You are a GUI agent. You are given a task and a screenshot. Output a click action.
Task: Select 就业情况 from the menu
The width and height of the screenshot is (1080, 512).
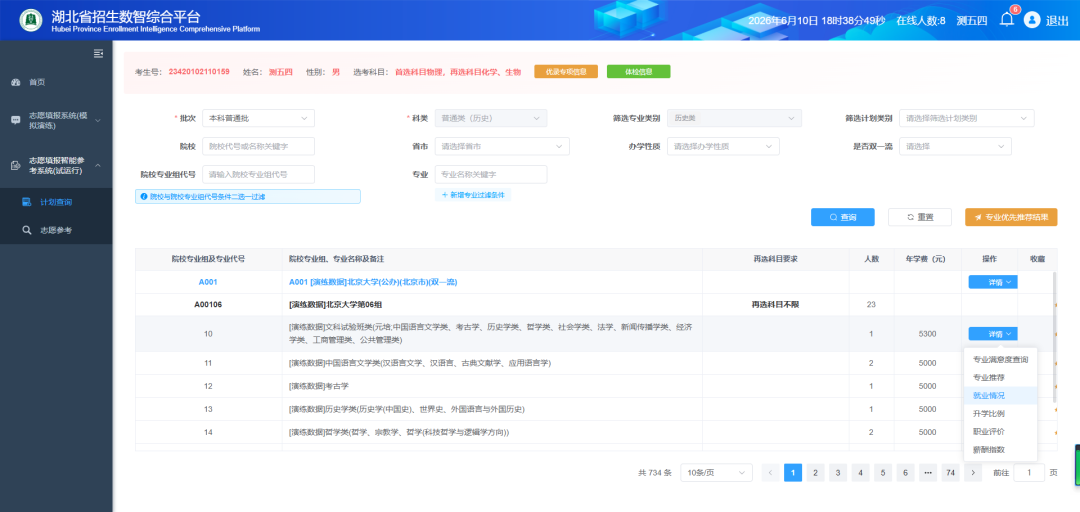click(1000, 396)
